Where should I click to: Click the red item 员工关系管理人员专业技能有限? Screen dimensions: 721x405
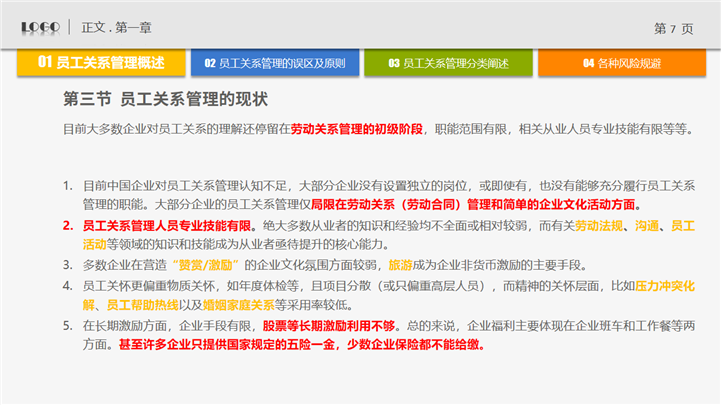pyautogui.click(x=168, y=226)
